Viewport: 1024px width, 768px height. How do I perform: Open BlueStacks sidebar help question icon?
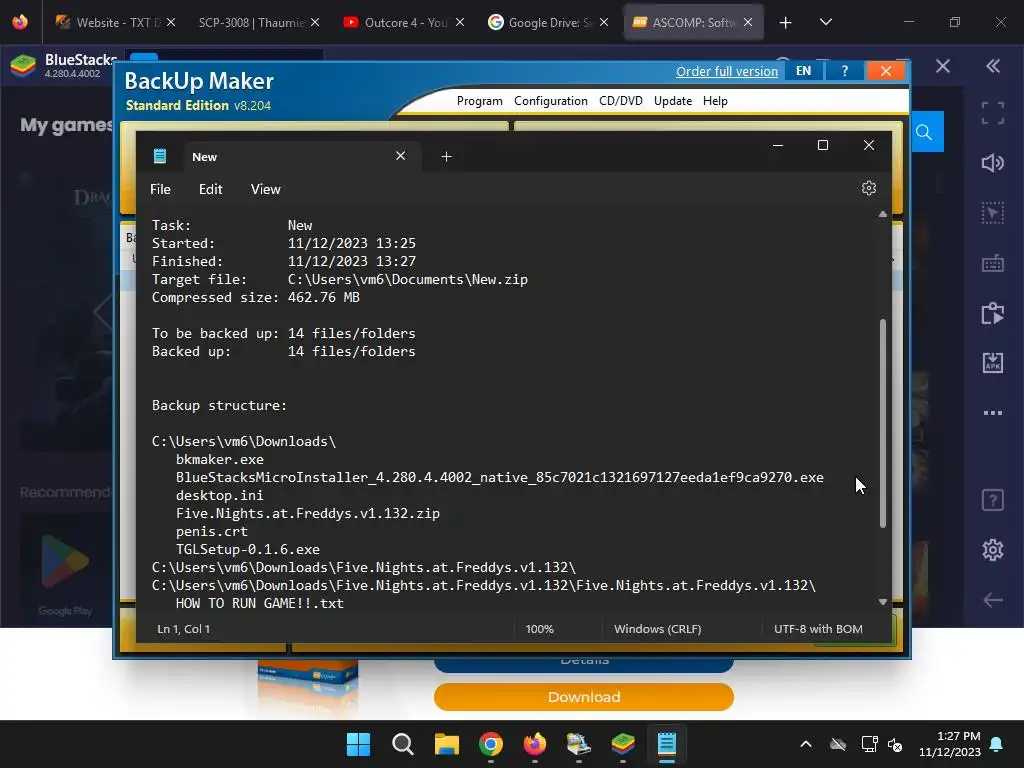pyautogui.click(x=993, y=501)
